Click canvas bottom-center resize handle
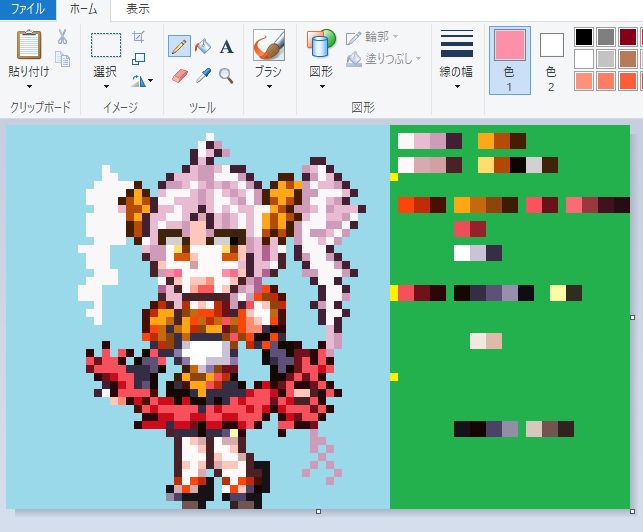Screen dimensions: 643x532 318,511
